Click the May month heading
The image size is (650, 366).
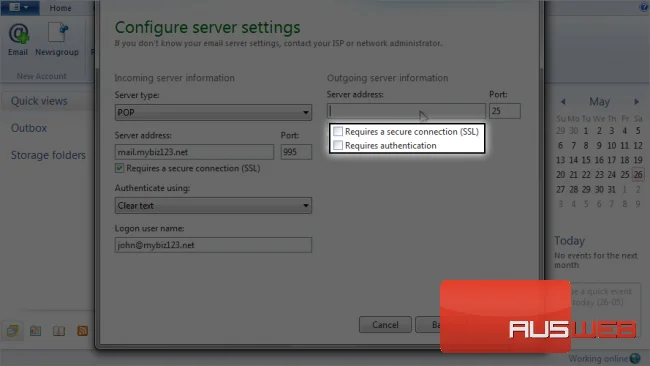(x=599, y=102)
